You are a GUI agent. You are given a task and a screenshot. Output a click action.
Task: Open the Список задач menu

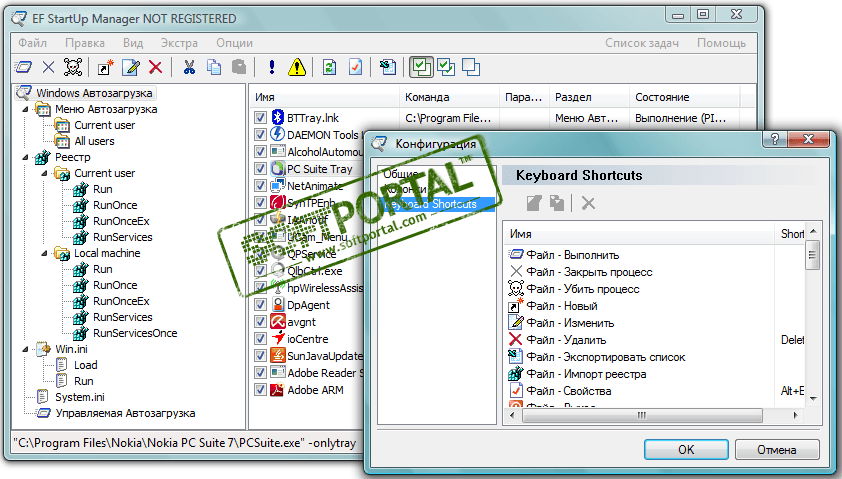642,43
